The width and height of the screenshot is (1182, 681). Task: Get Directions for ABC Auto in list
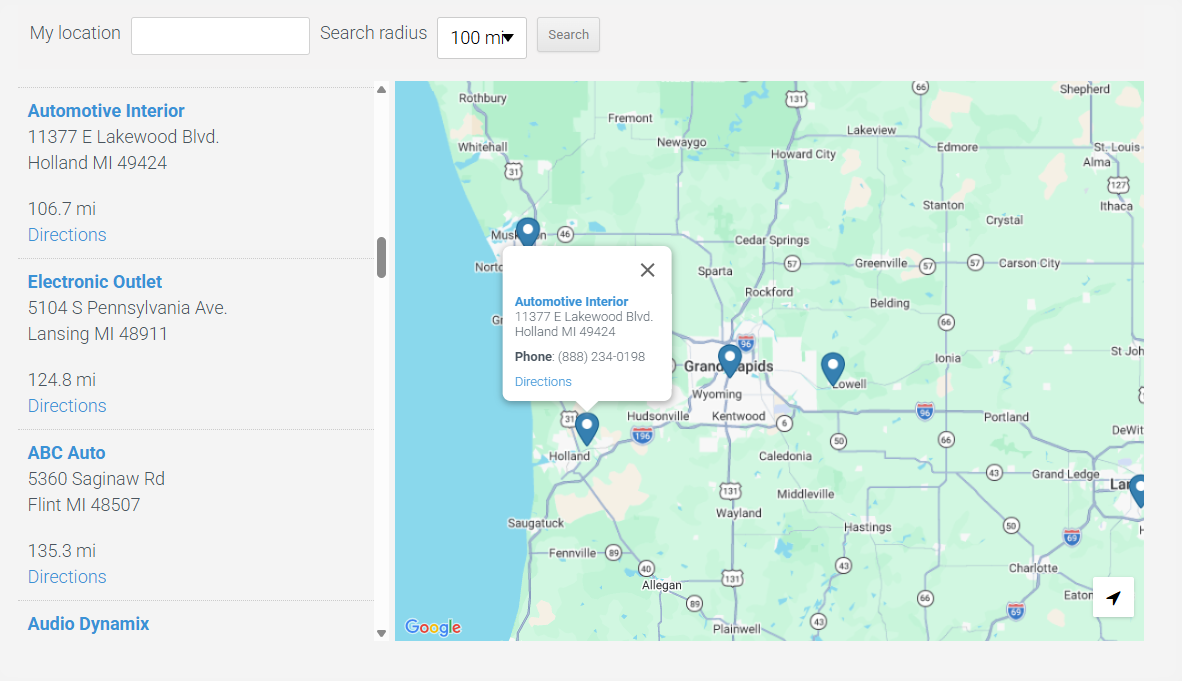pyautogui.click(x=67, y=577)
